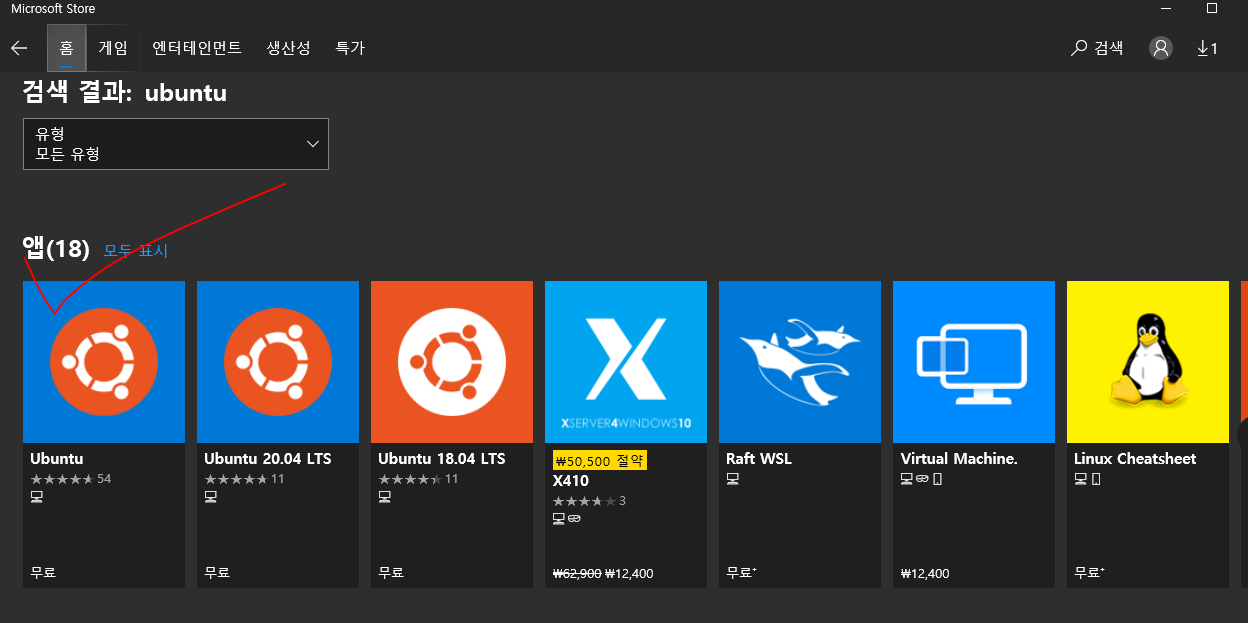Maximize the Microsoft Store window
The height and width of the screenshot is (623, 1248).
coord(1212,8)
